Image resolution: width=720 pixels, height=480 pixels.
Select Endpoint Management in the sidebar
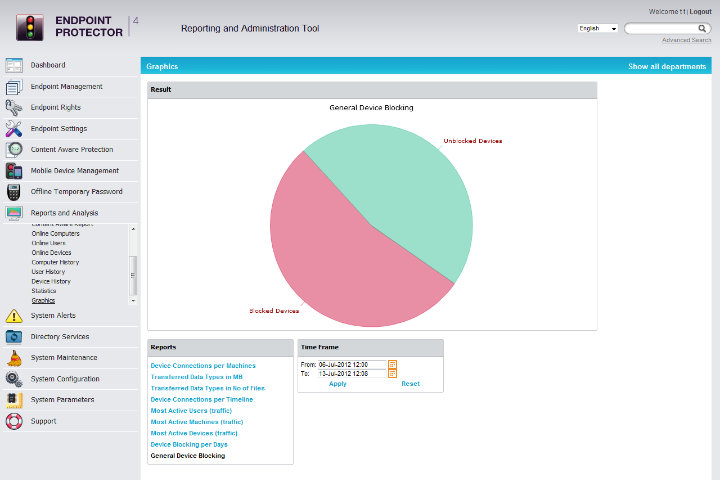66,86
